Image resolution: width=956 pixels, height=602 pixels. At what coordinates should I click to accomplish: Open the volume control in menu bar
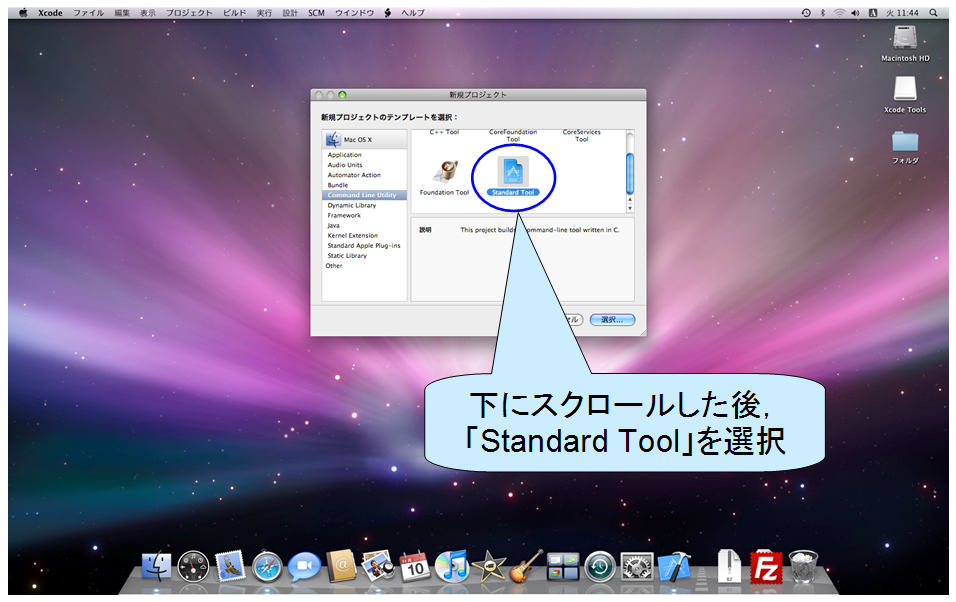pos(855,12)
